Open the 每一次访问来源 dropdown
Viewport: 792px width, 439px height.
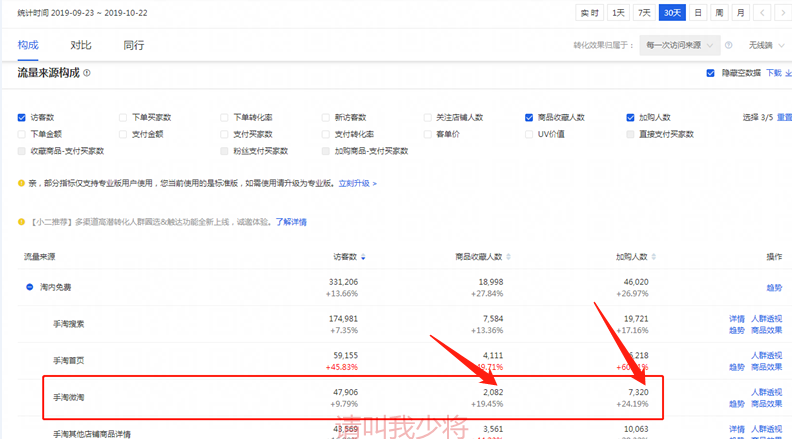(680, 45)
